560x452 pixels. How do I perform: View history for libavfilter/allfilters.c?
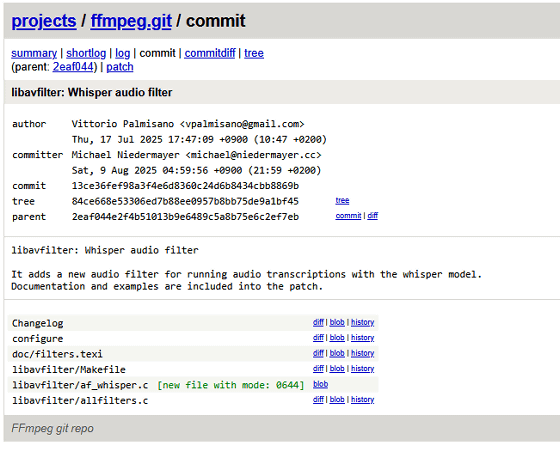(x=362, y=400)
